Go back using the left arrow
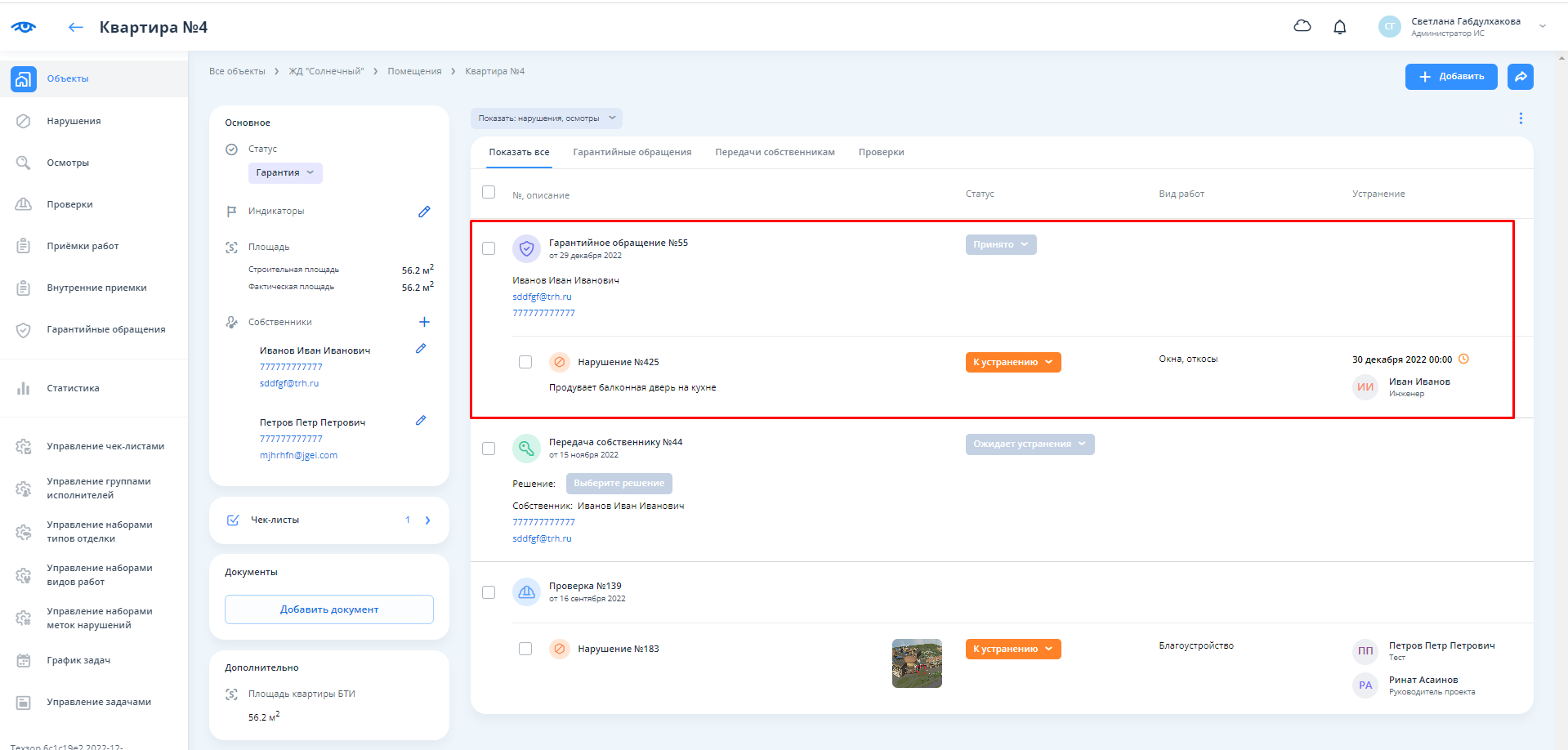The width and height of the screenshot is (1568, 750). tap(76, 28)
